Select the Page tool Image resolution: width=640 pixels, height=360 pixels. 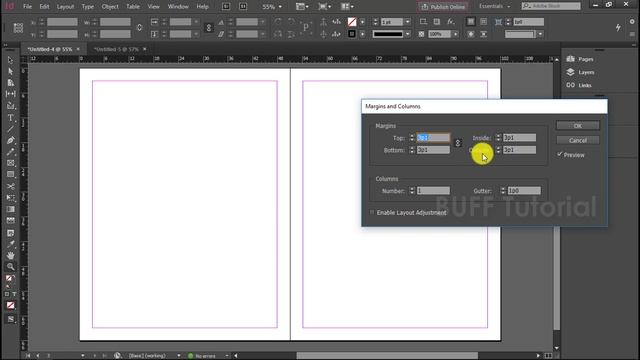(10, 82)
